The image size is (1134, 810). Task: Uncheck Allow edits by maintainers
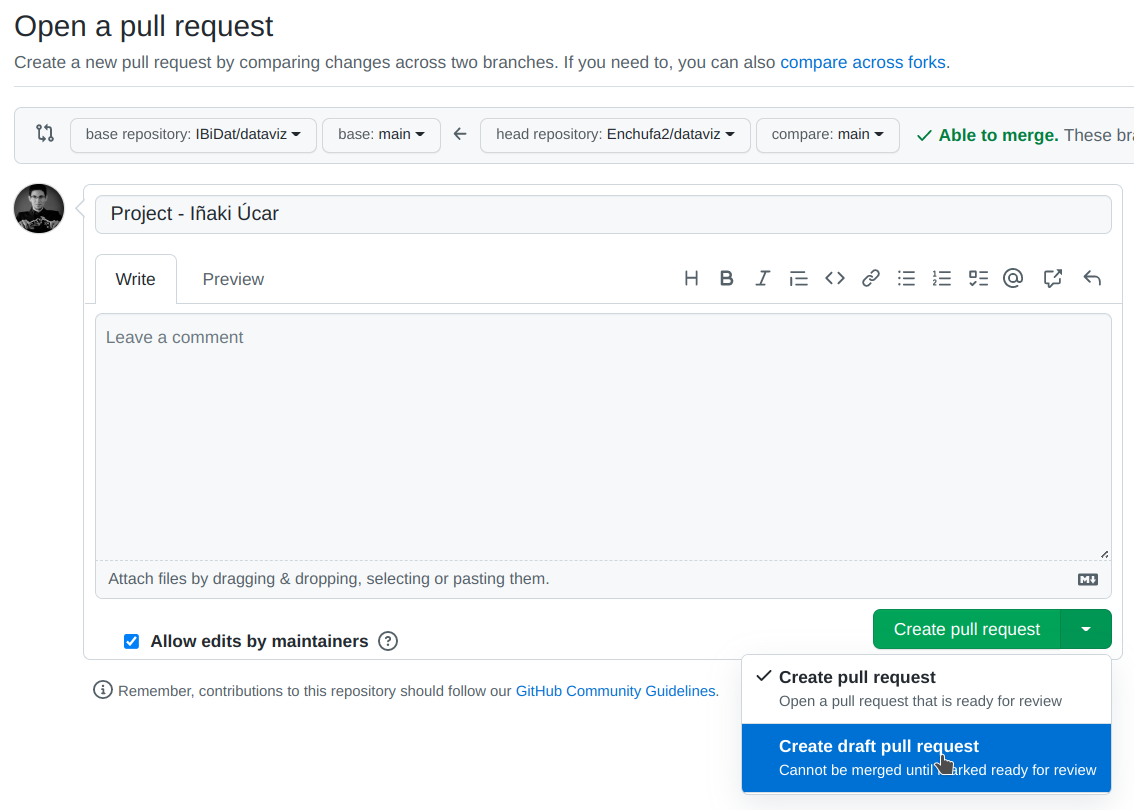pos(131,641)
